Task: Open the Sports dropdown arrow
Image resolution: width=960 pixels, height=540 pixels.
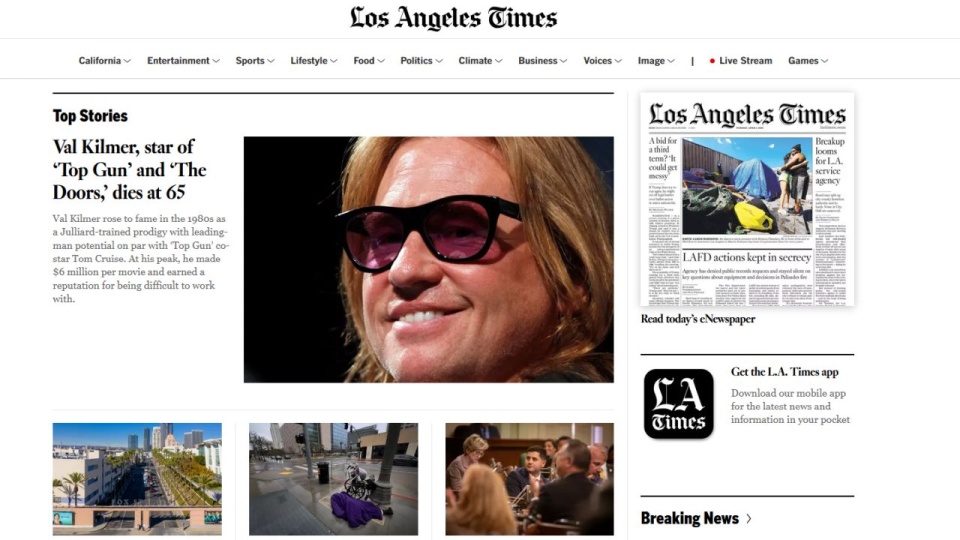Action: pos(271,61)
